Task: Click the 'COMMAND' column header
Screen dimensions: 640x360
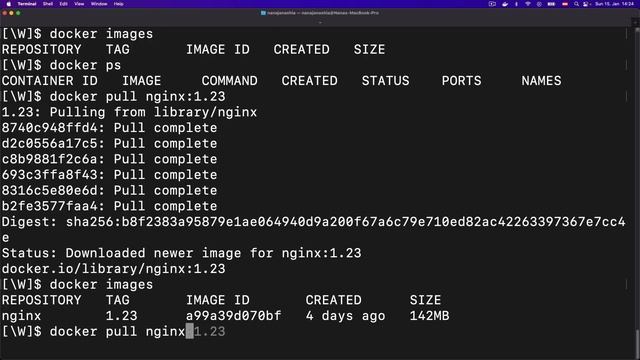Action: click(229, 81)
